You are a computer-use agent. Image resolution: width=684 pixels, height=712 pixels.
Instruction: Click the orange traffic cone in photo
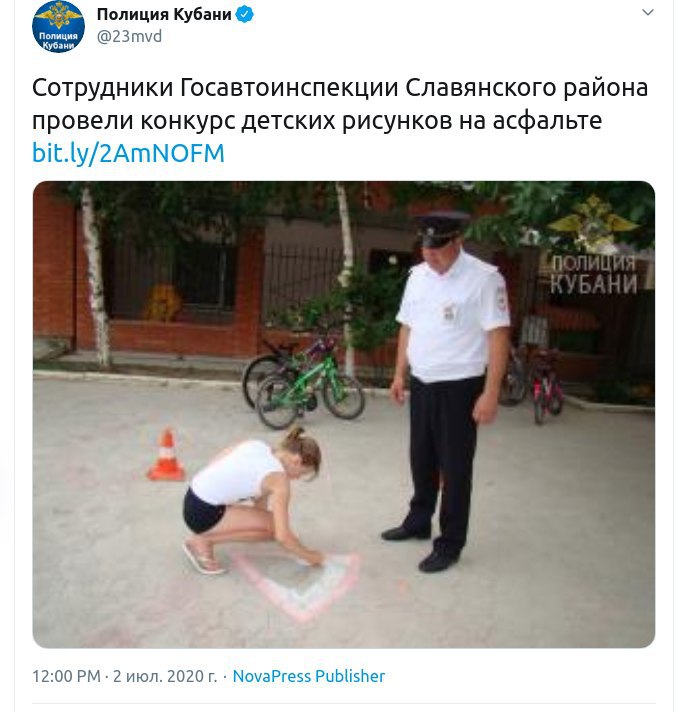click(166, 455)
